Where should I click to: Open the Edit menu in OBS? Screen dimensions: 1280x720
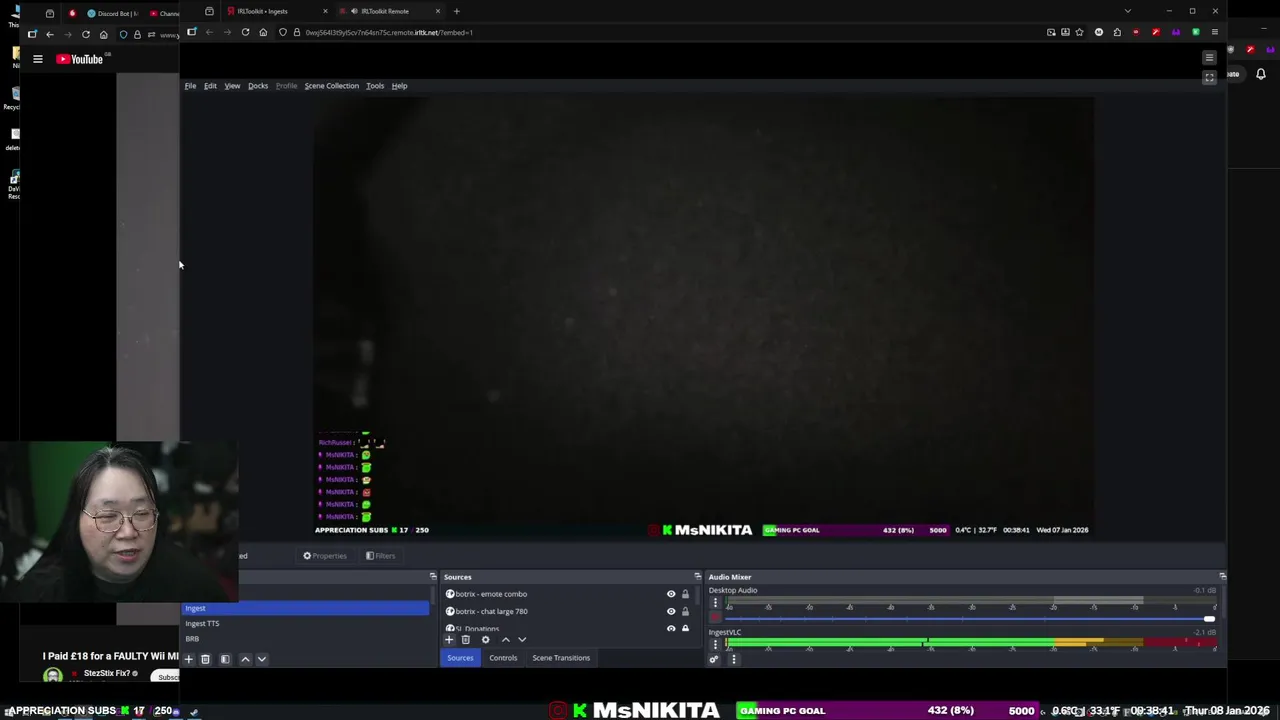tap(210, 86)
